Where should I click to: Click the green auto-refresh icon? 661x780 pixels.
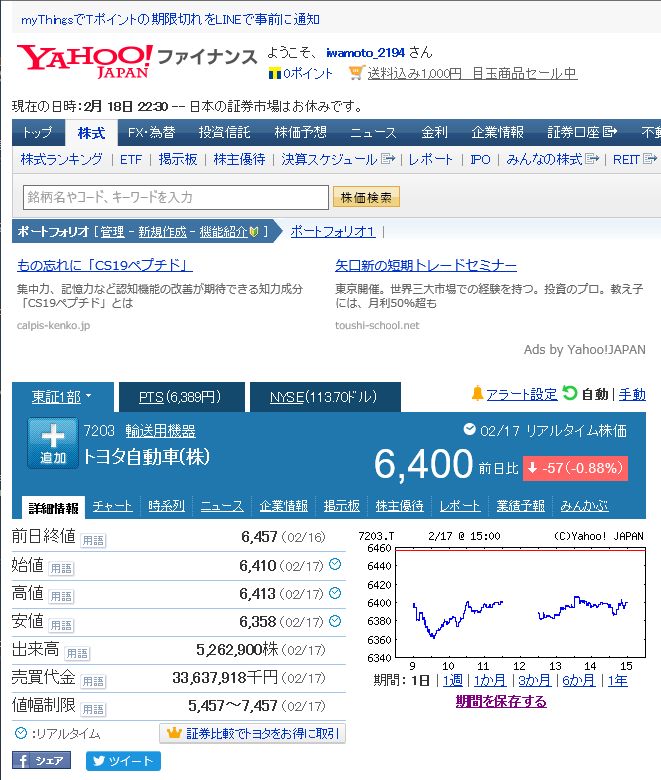[x=569, y=393]
